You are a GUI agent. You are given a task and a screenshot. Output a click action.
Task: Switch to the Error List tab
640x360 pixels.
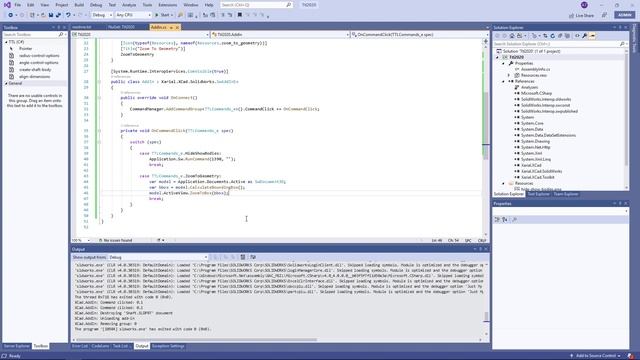(x=80, y=346)
